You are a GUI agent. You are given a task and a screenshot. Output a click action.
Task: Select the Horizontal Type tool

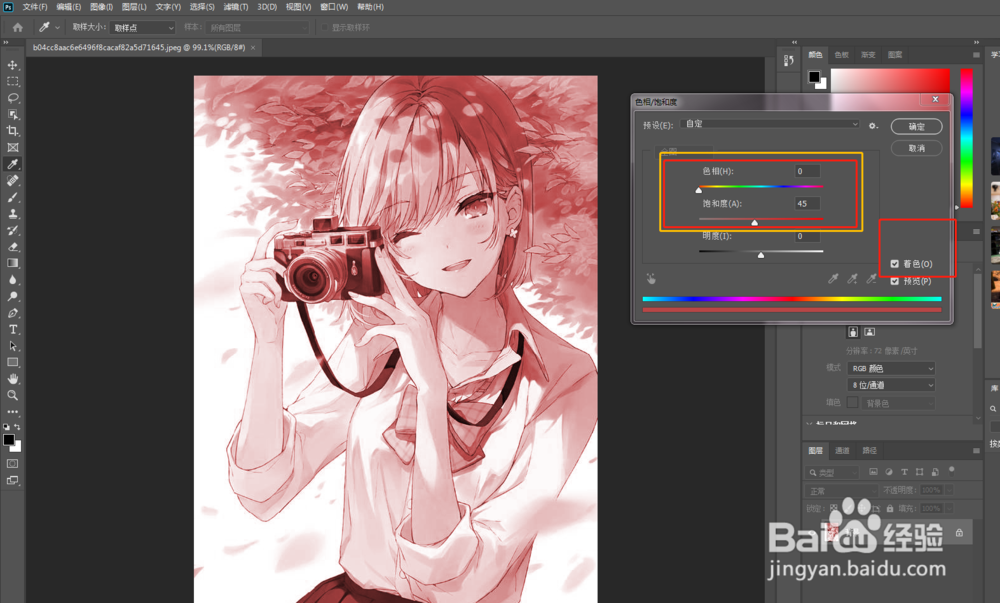click(13, 330)
